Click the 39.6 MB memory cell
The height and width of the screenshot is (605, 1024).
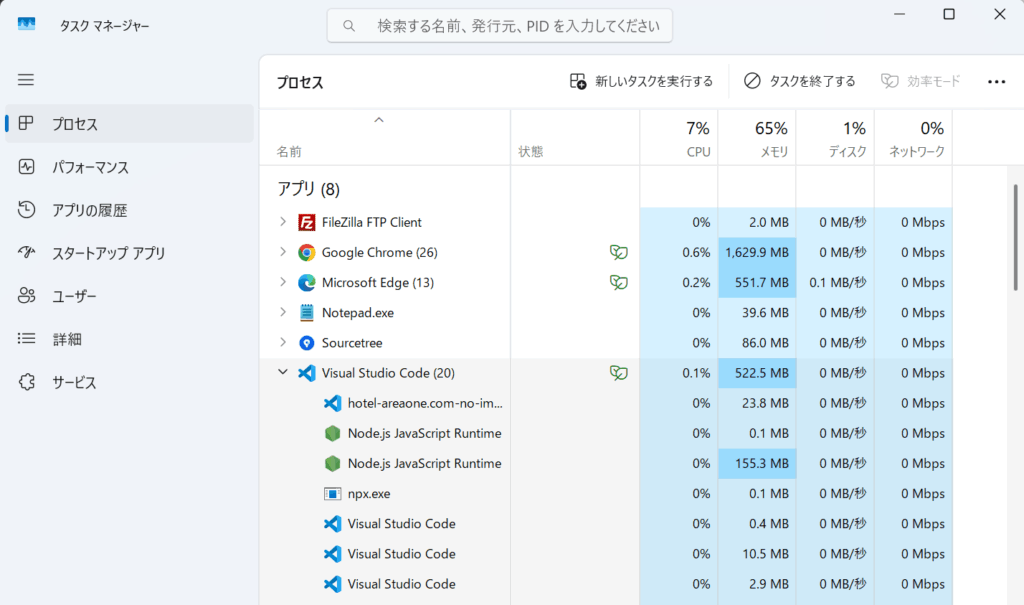[x=757, y=312]
